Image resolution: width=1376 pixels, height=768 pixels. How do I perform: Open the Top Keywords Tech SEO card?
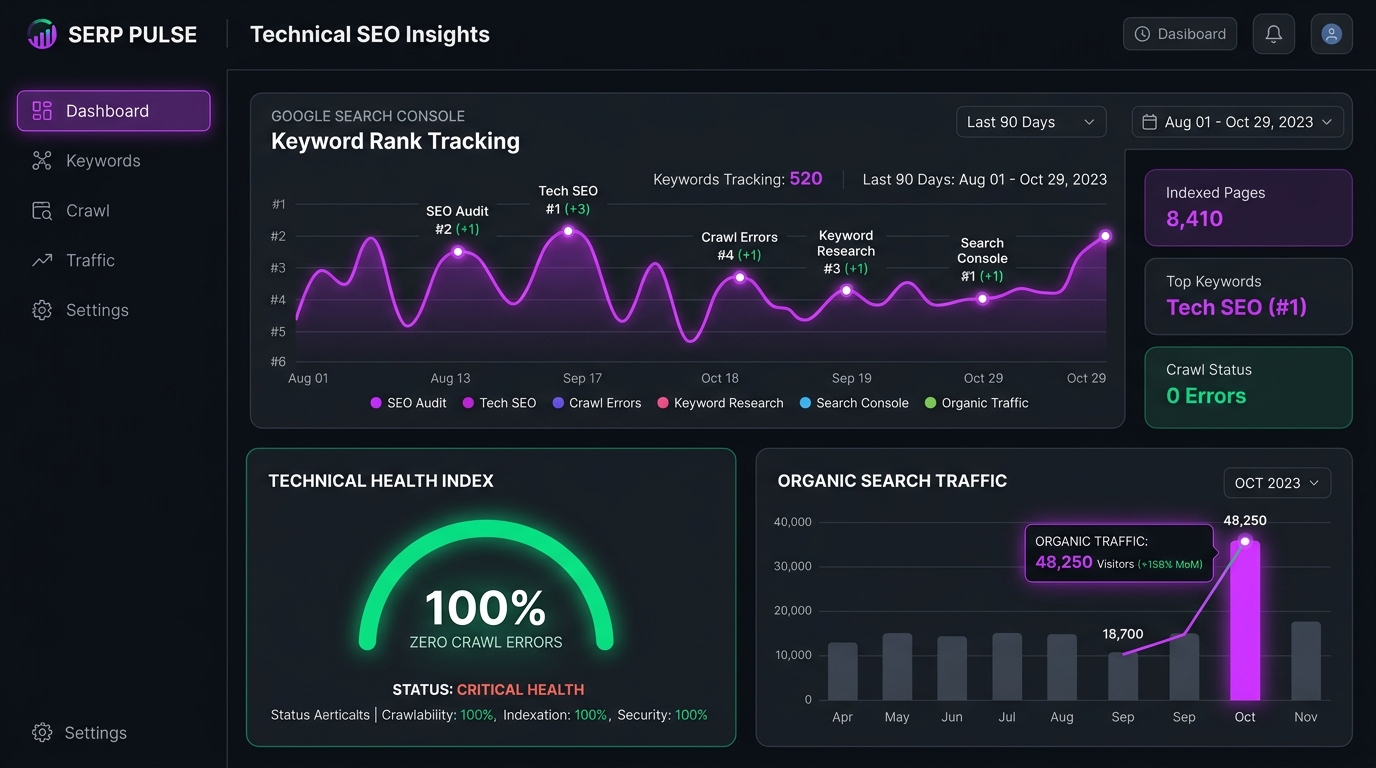[x=1248, y=296]
